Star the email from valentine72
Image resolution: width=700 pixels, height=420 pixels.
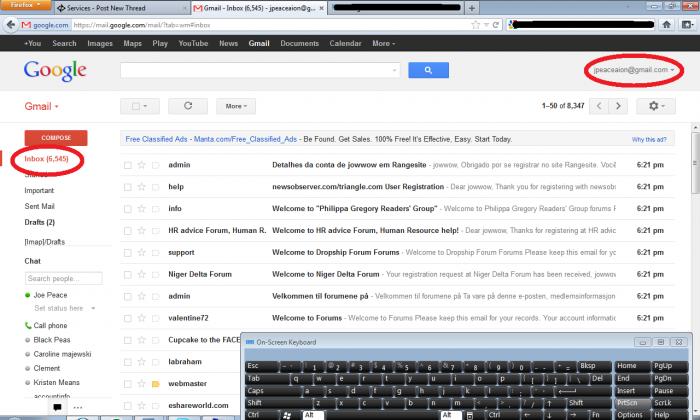[x=142, y=318]
